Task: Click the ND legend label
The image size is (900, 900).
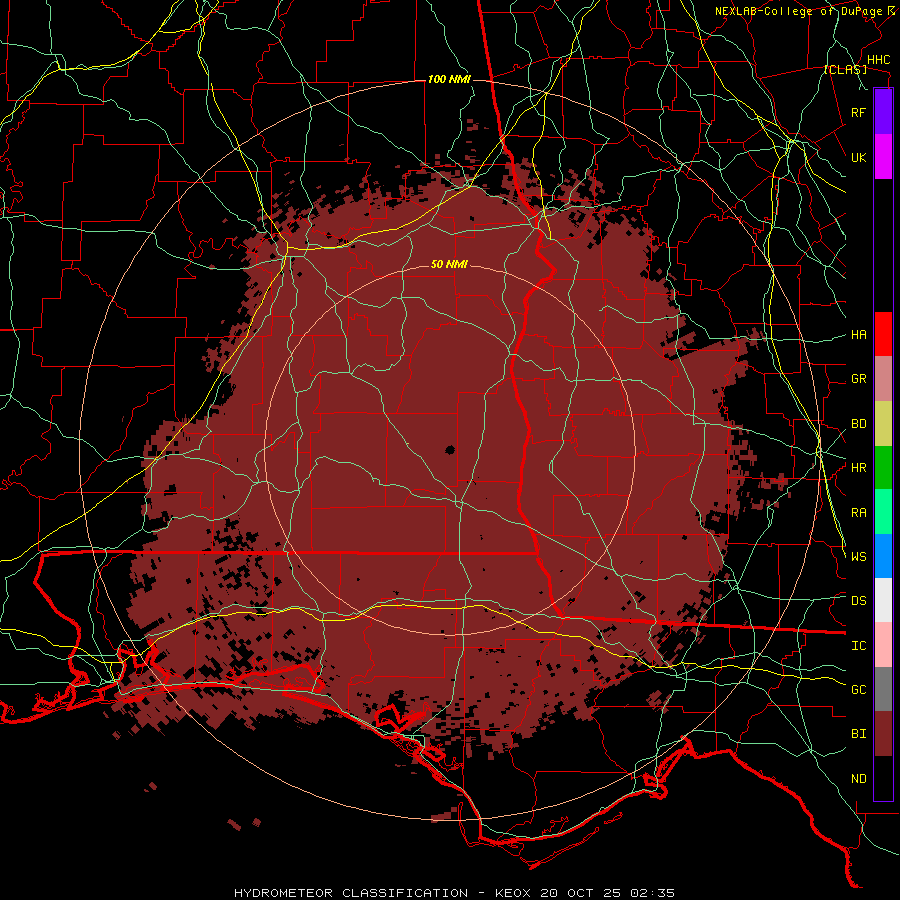Action: click(858, 779)
